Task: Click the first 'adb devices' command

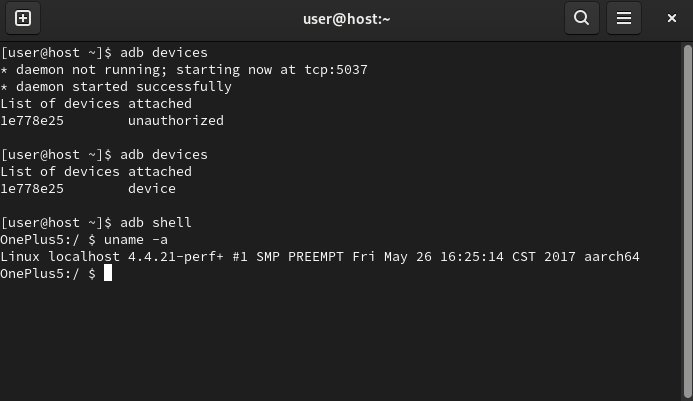Action: pyautogui.click(x=164, y=53)
